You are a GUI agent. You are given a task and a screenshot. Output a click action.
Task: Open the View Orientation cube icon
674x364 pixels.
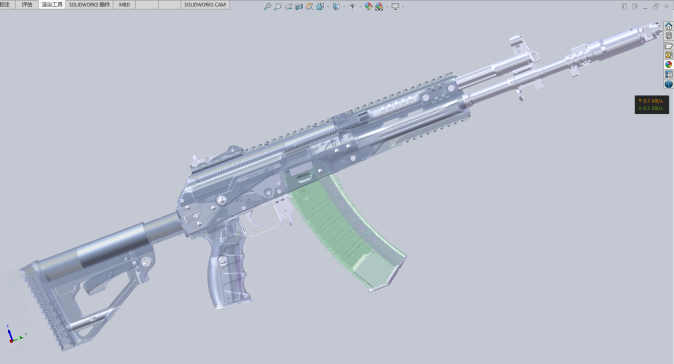click(320, 6)
